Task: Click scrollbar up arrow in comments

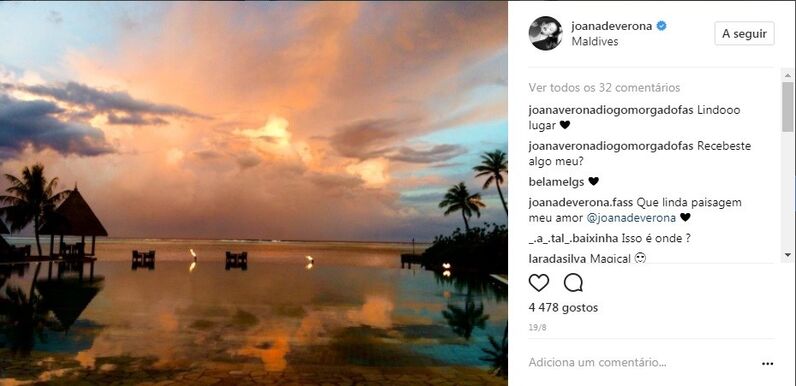Action: click(x=787, y=76)
